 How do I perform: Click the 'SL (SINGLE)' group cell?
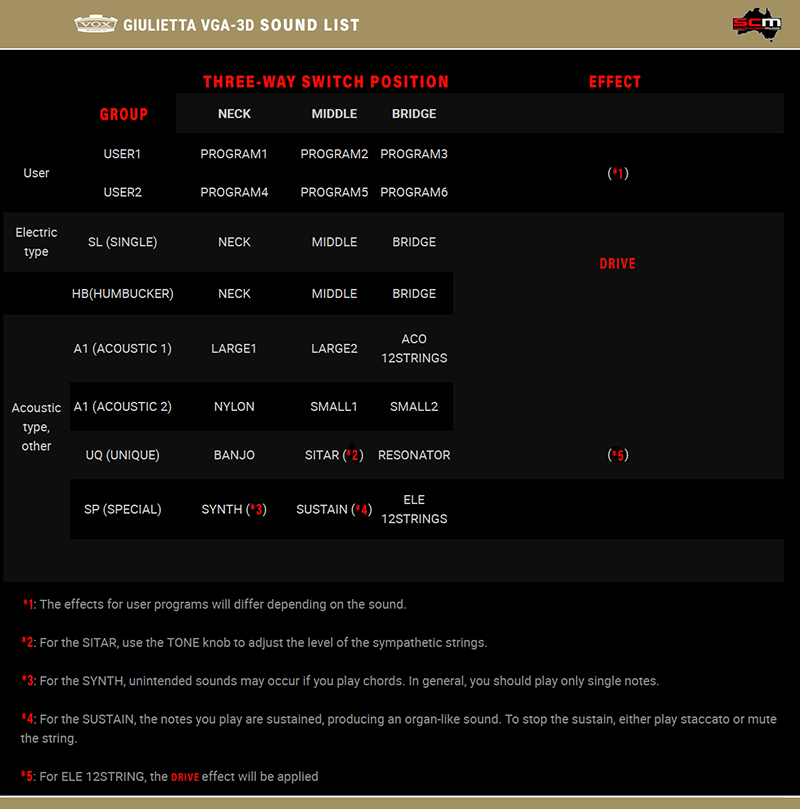coord(122,242)
